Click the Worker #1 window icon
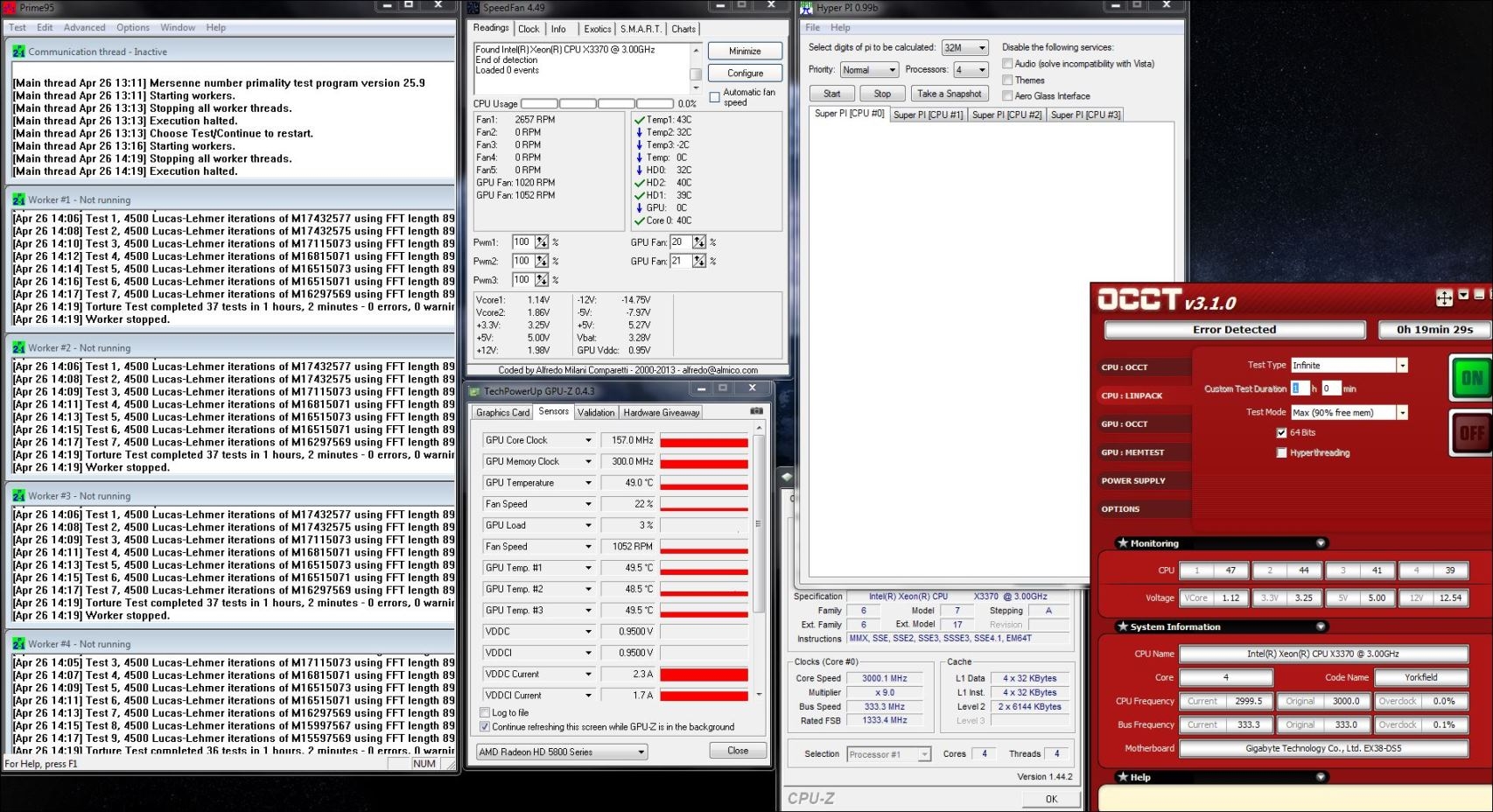This screenshot has width=1493, height=812. [x=18, y=199]
